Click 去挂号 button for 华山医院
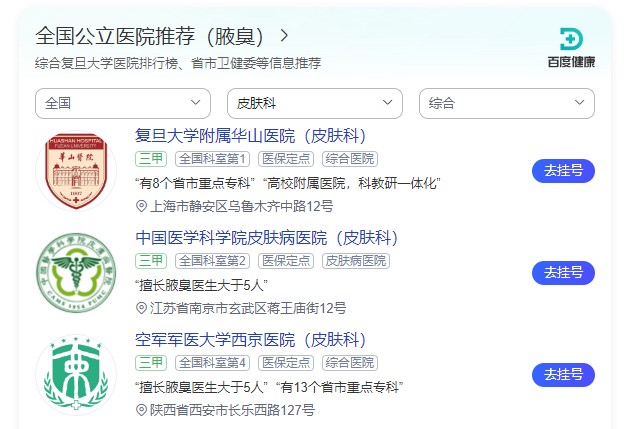 point(563,171)
